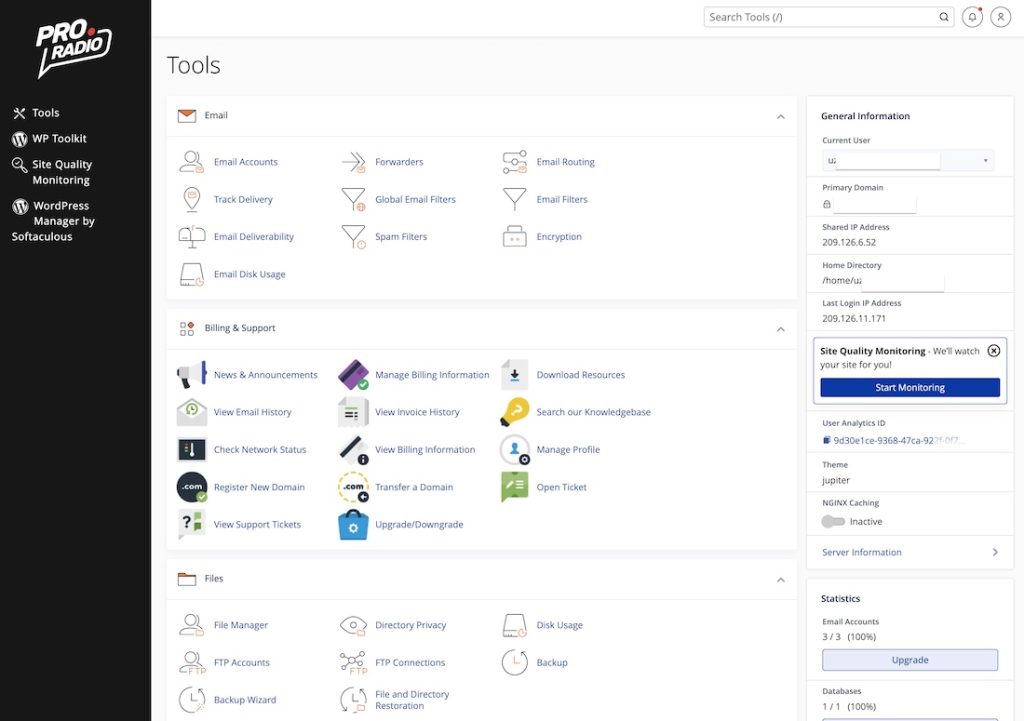Click the Search Tools field
Image resolution: width=1024 pixels, height=721 pixels.
tap(820, 16)
